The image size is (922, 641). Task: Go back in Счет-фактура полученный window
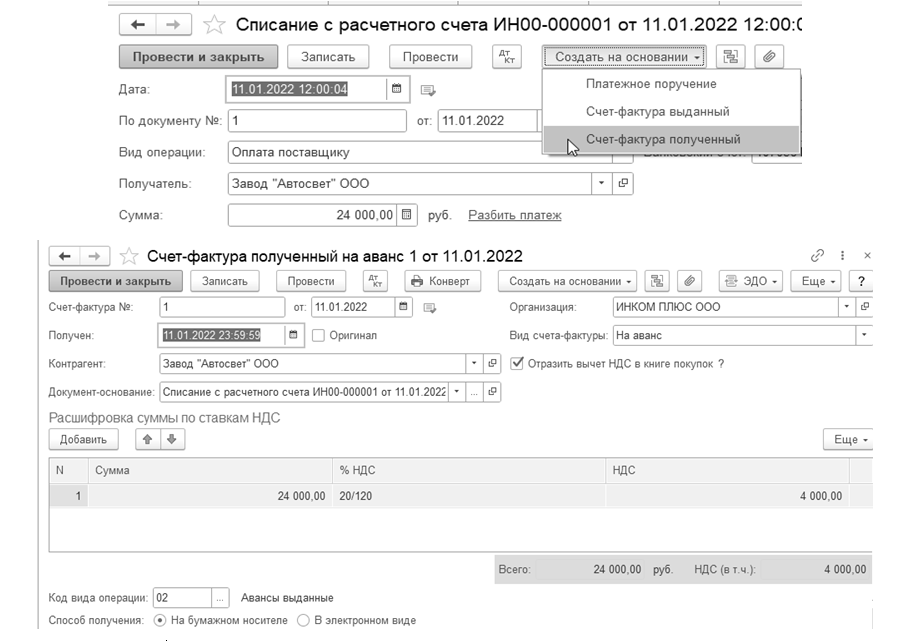[65, 256]
